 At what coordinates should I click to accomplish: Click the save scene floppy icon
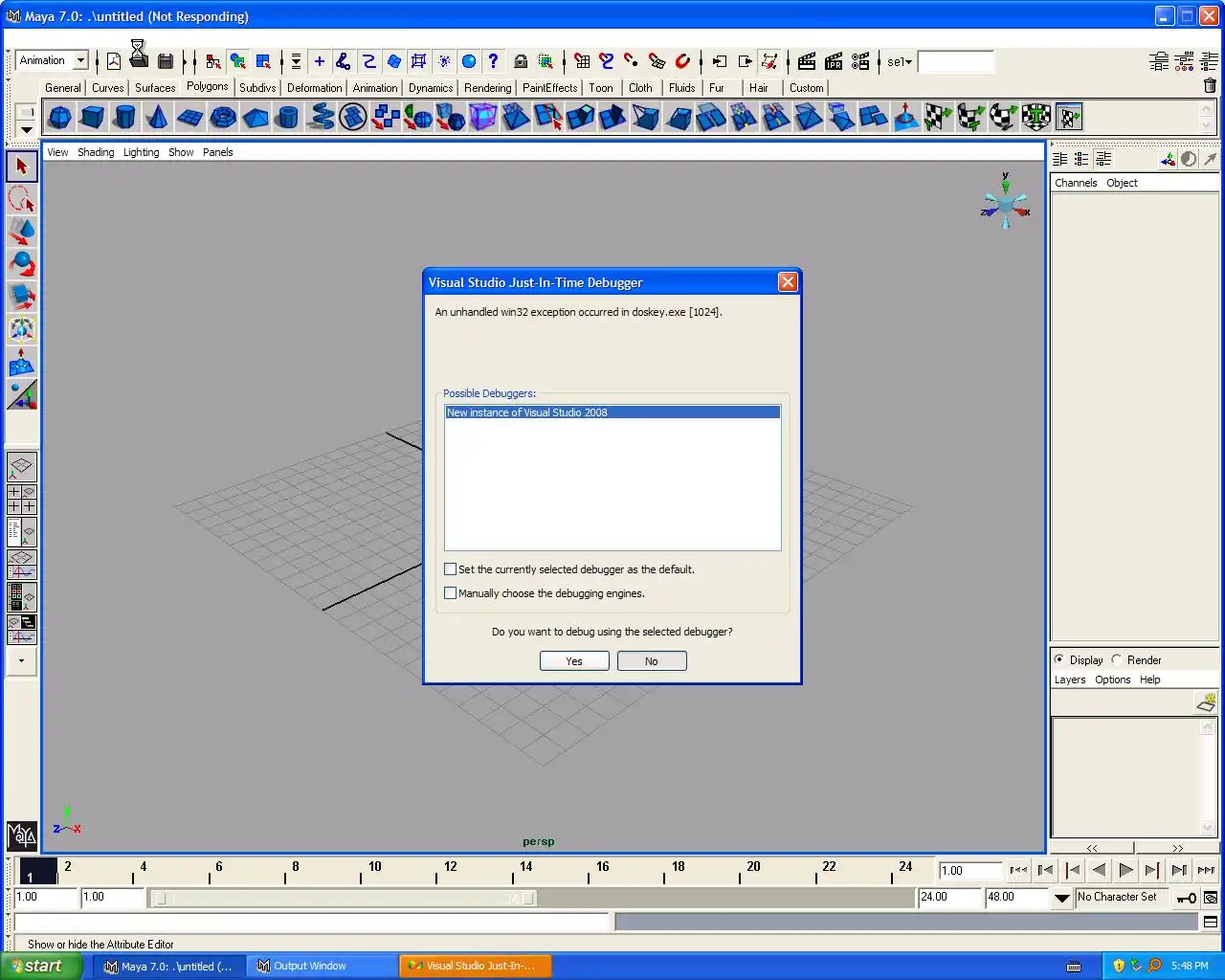[166, 61]
